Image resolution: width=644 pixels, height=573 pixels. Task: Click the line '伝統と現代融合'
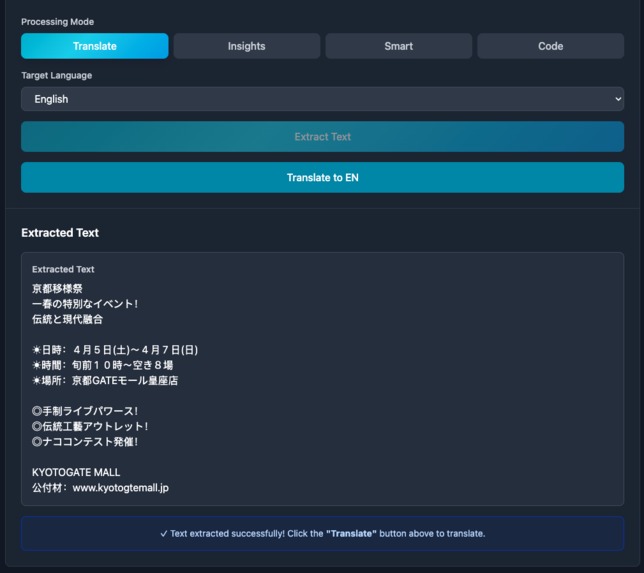click(x=67, y=319)
